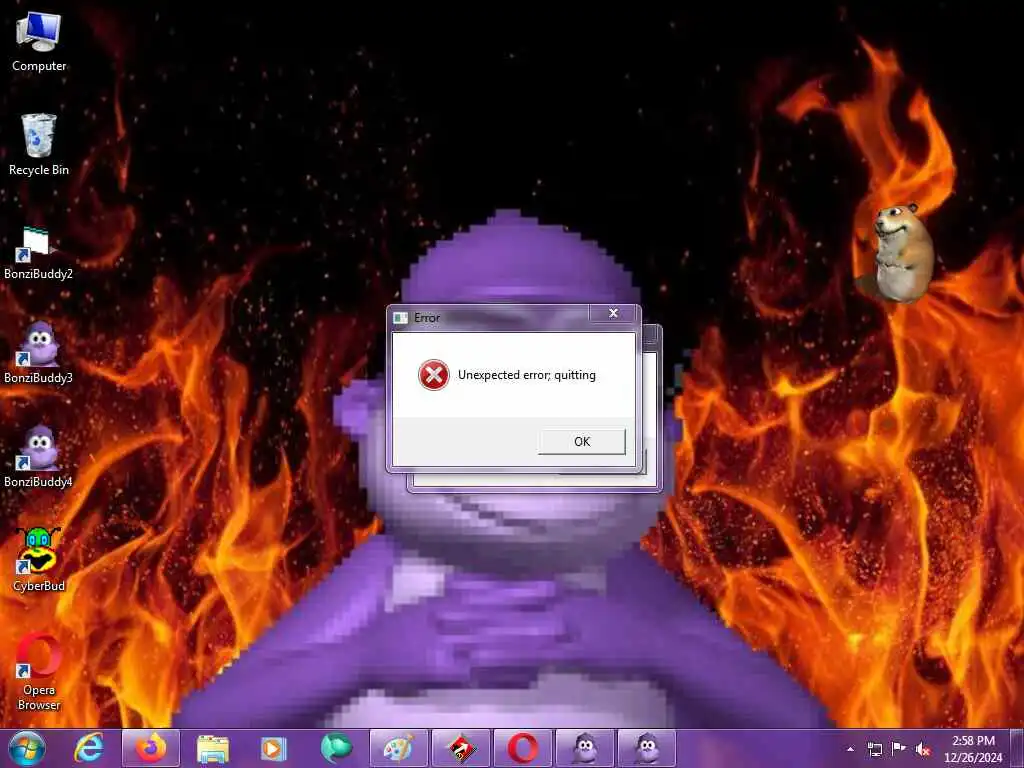Click the rightmost BonziBuddy taskbar button
Viewport: 1024px width, 768px height.
pyautogui.click(x=647, y=748)
